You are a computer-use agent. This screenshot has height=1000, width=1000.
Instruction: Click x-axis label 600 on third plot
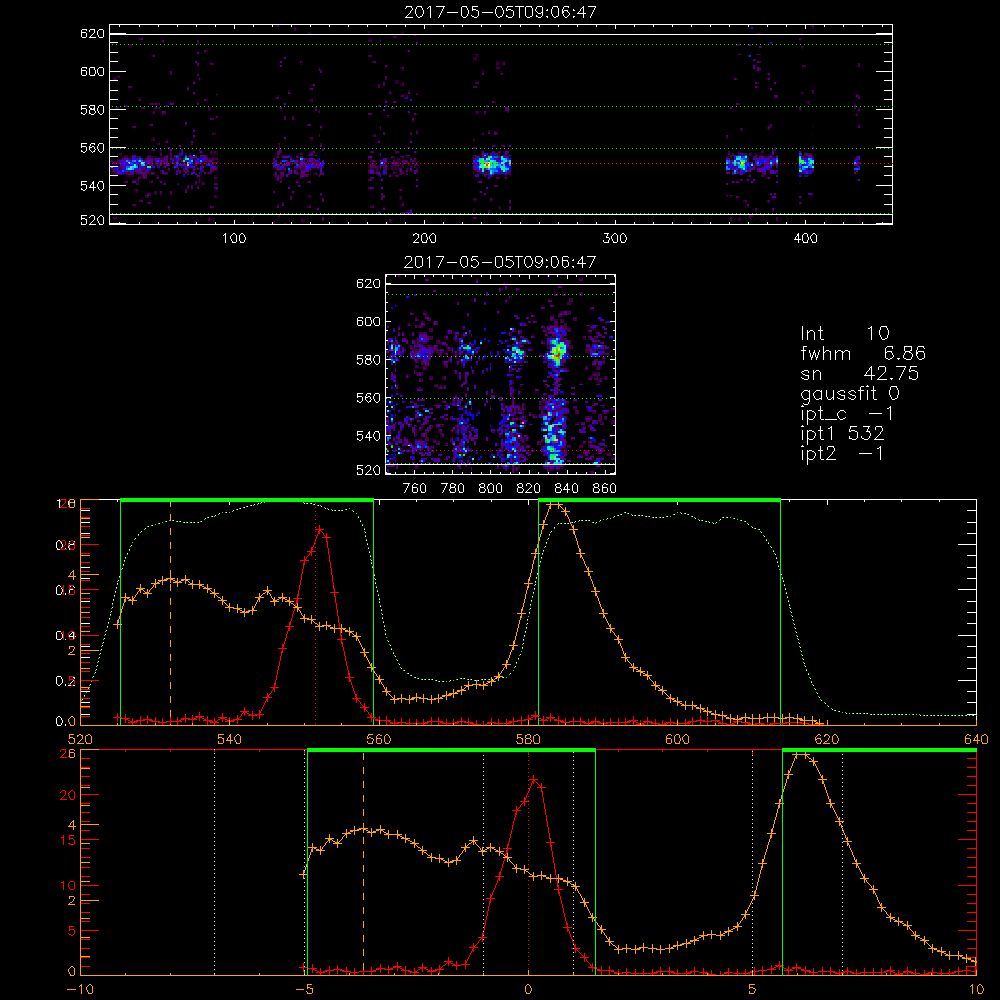677,739
